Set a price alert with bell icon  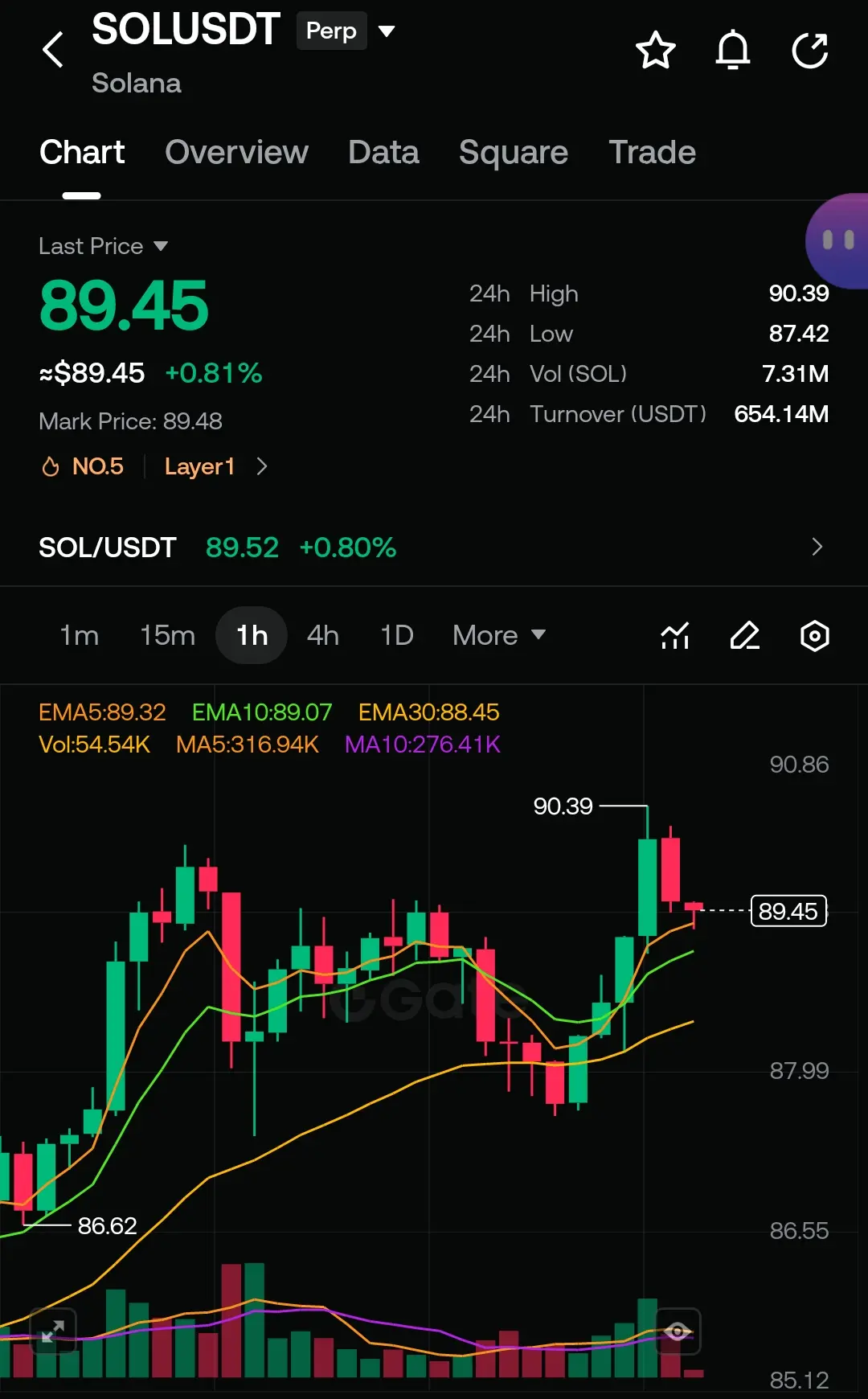(x=733, y=50)
